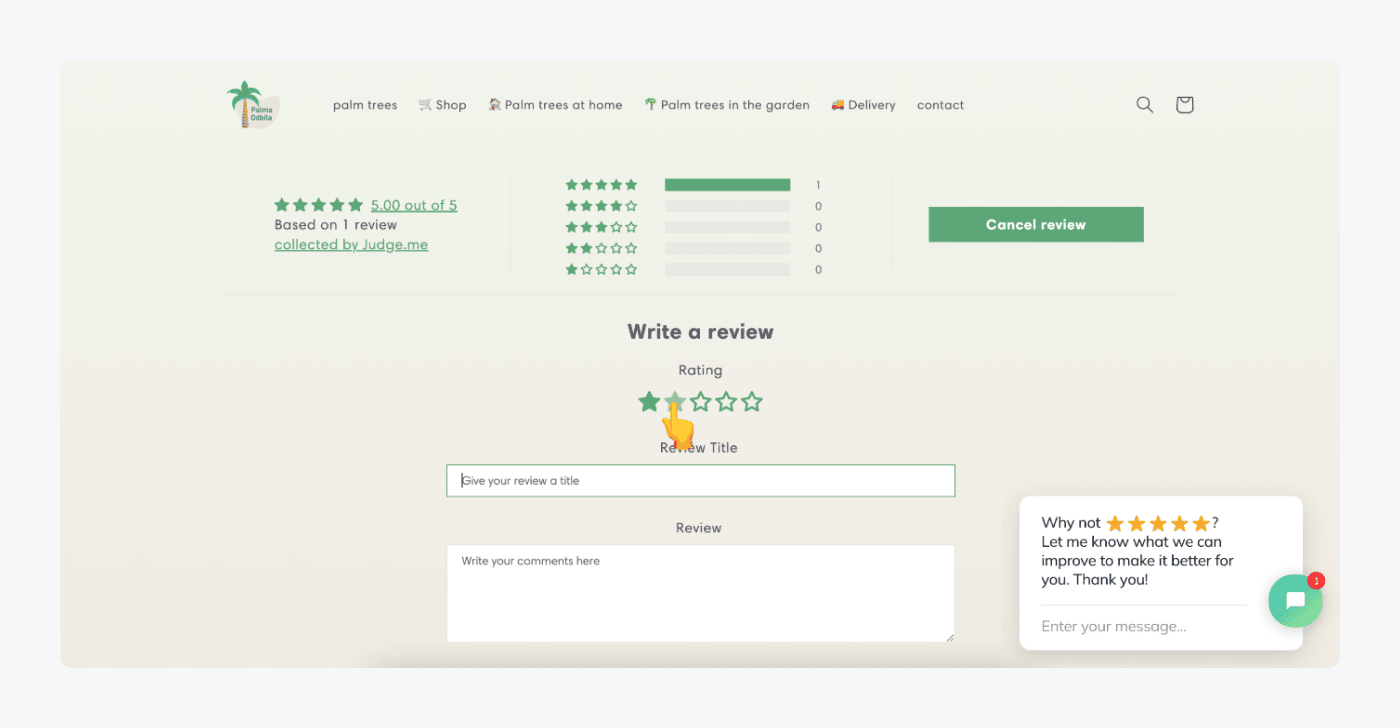Open the palm trees menu item

point(365,105)
